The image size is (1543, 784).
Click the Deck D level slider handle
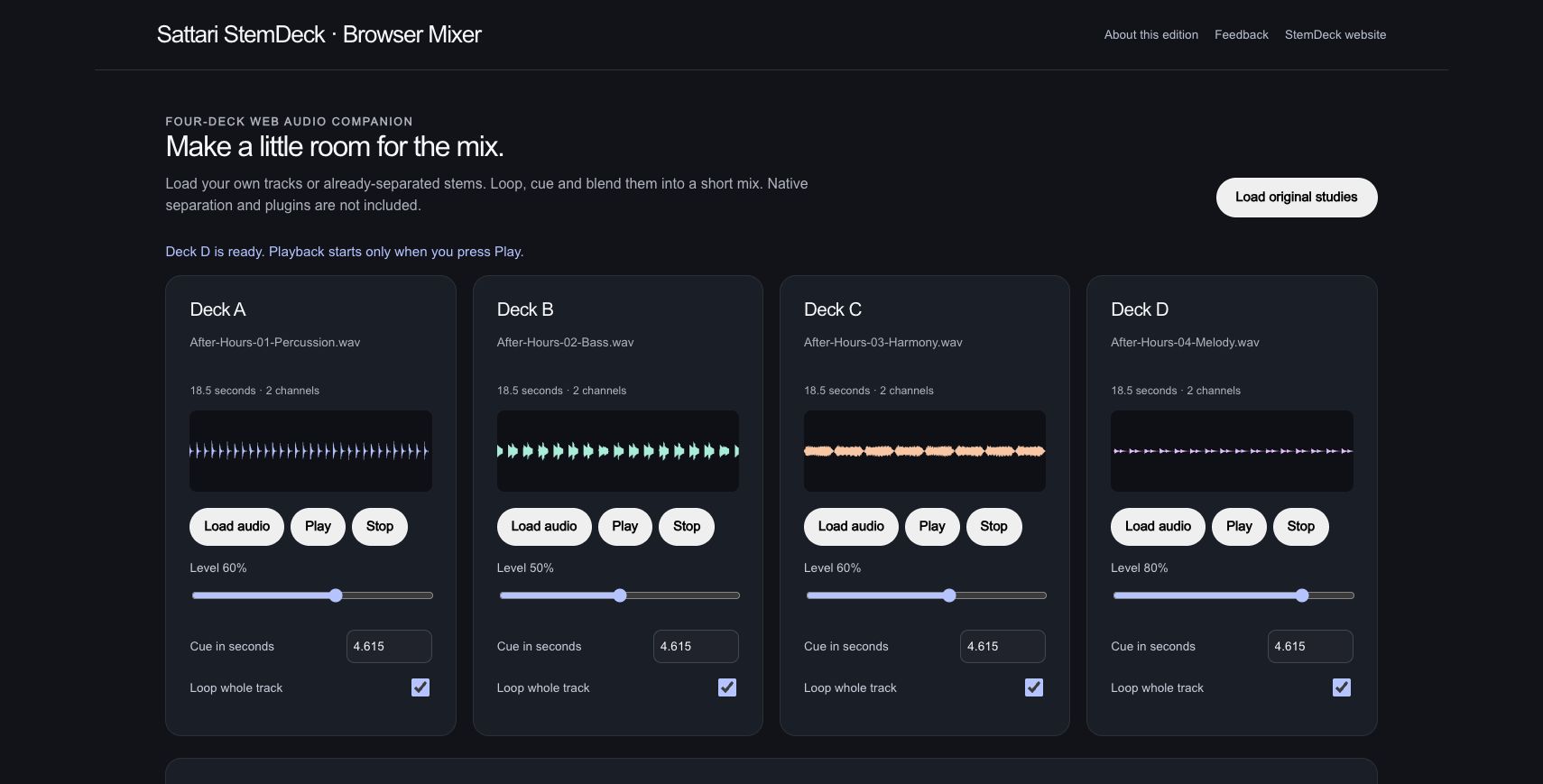(1302, 595)
